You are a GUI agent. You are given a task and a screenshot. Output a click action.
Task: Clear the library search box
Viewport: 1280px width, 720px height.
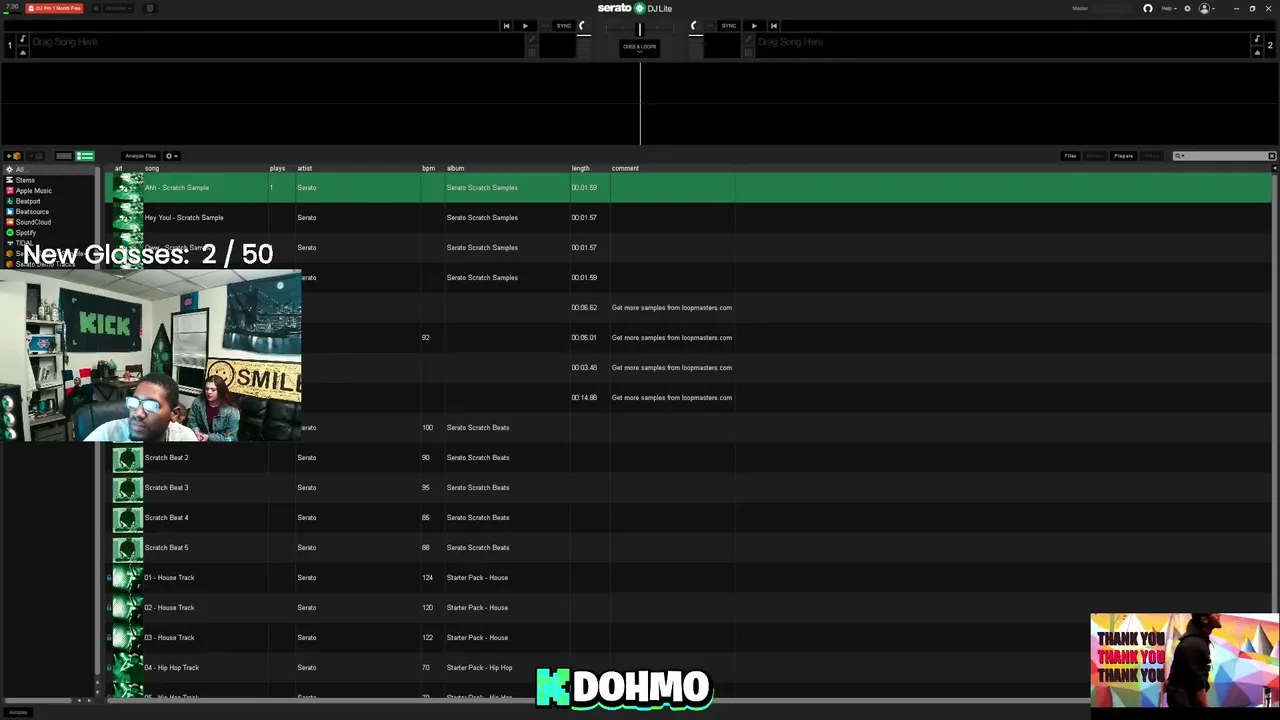(x=1272, y=156)
